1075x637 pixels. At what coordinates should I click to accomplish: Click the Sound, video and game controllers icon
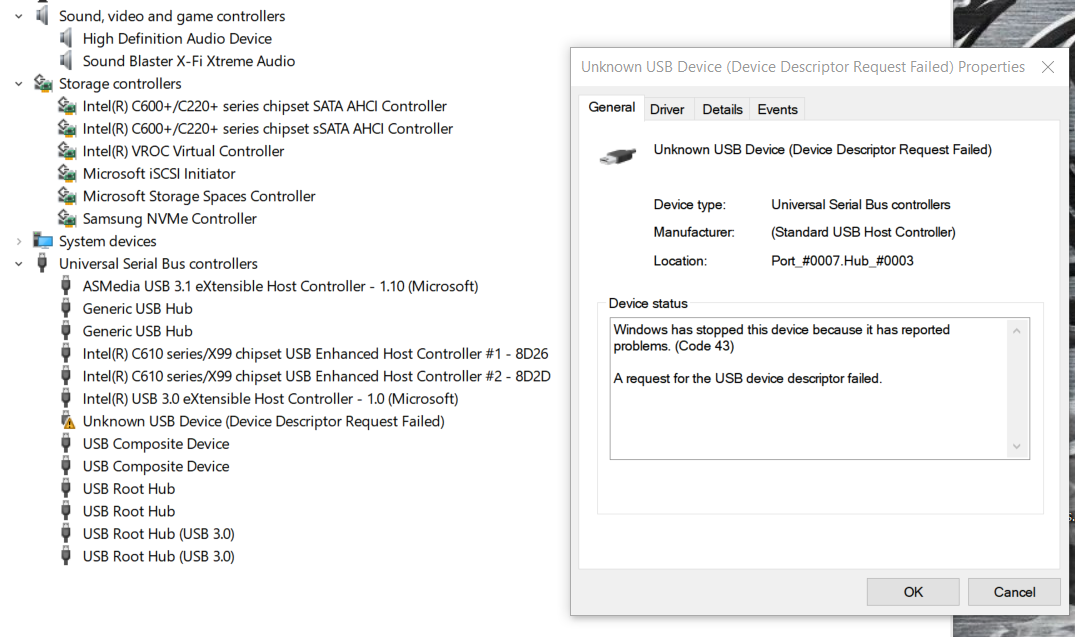pos(43,15)
